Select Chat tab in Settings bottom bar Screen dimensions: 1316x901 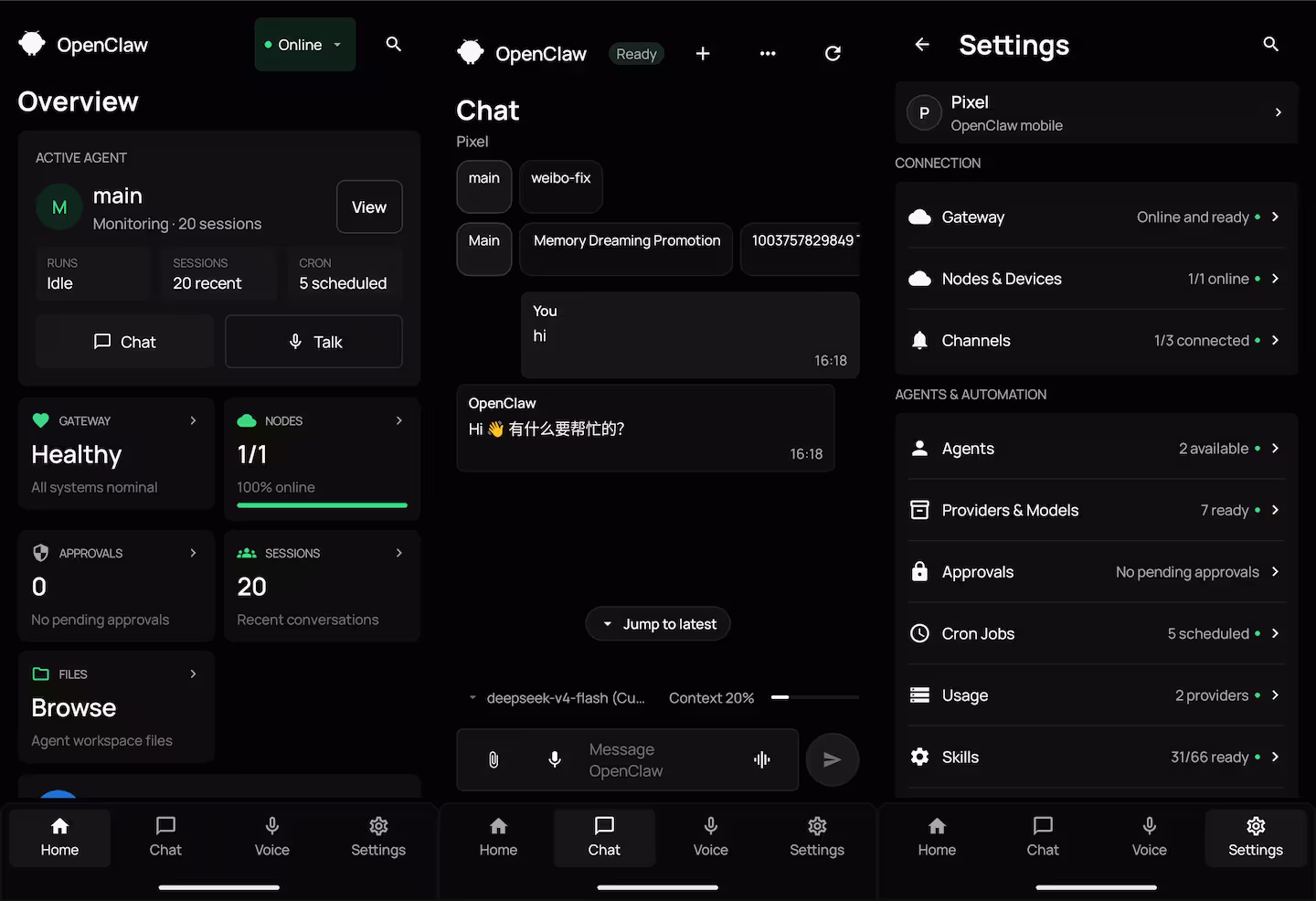(x=1043, y=837)
